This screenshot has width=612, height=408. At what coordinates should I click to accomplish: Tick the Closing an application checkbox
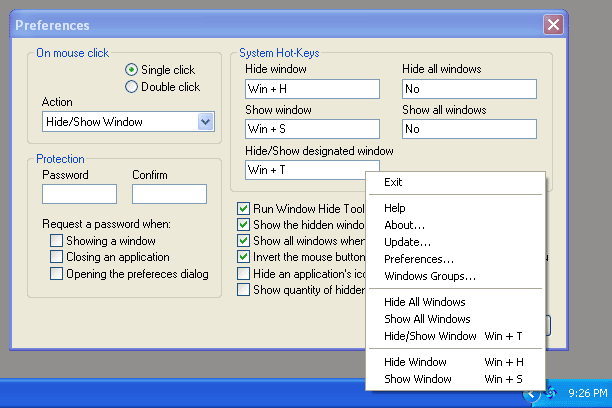56,257
